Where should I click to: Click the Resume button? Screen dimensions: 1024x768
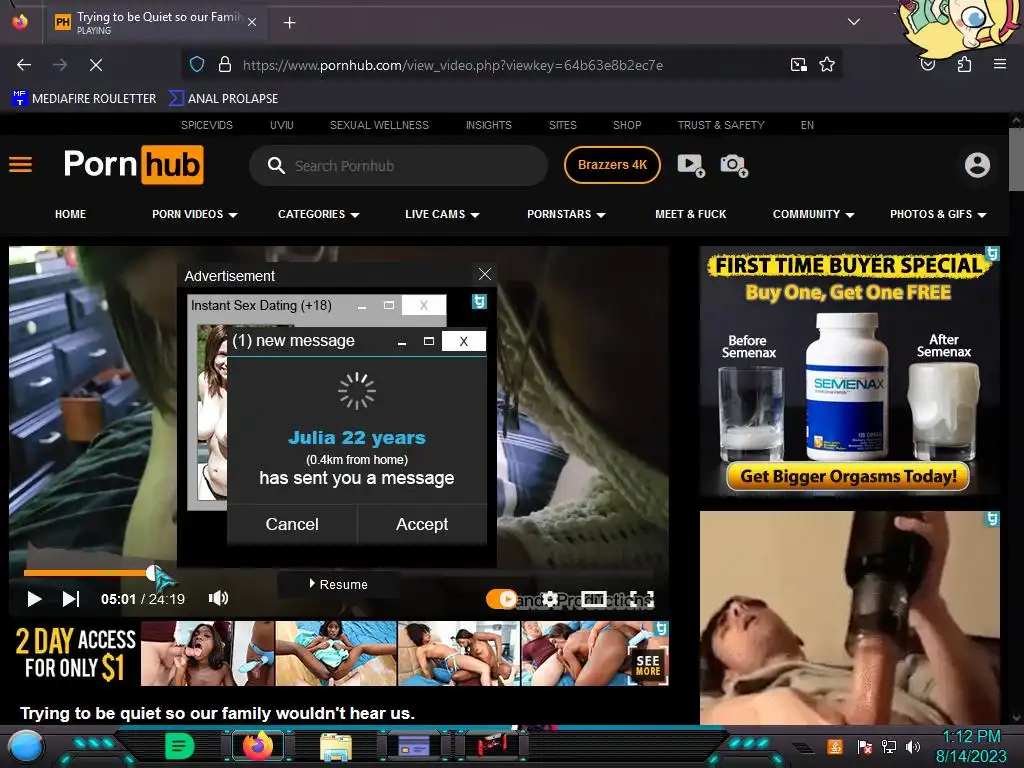click(x=338, y=584)
